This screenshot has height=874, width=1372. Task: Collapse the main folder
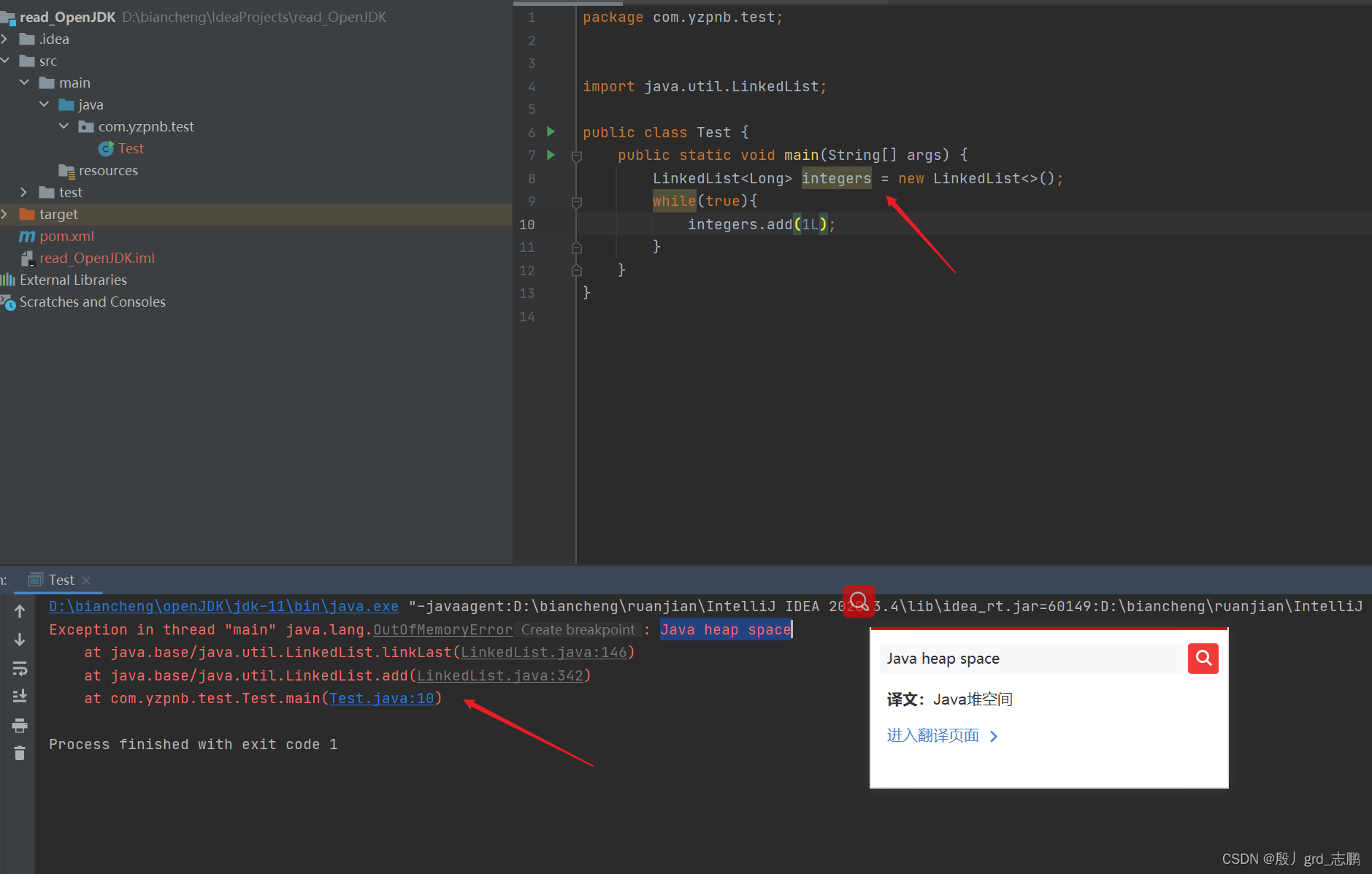[x=24, y=83]
